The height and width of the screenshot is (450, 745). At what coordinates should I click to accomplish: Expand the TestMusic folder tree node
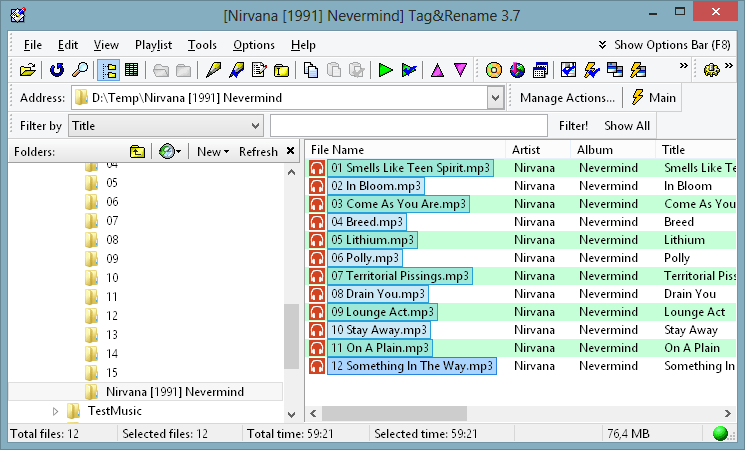pyautogui.click(x=55, y=411)
